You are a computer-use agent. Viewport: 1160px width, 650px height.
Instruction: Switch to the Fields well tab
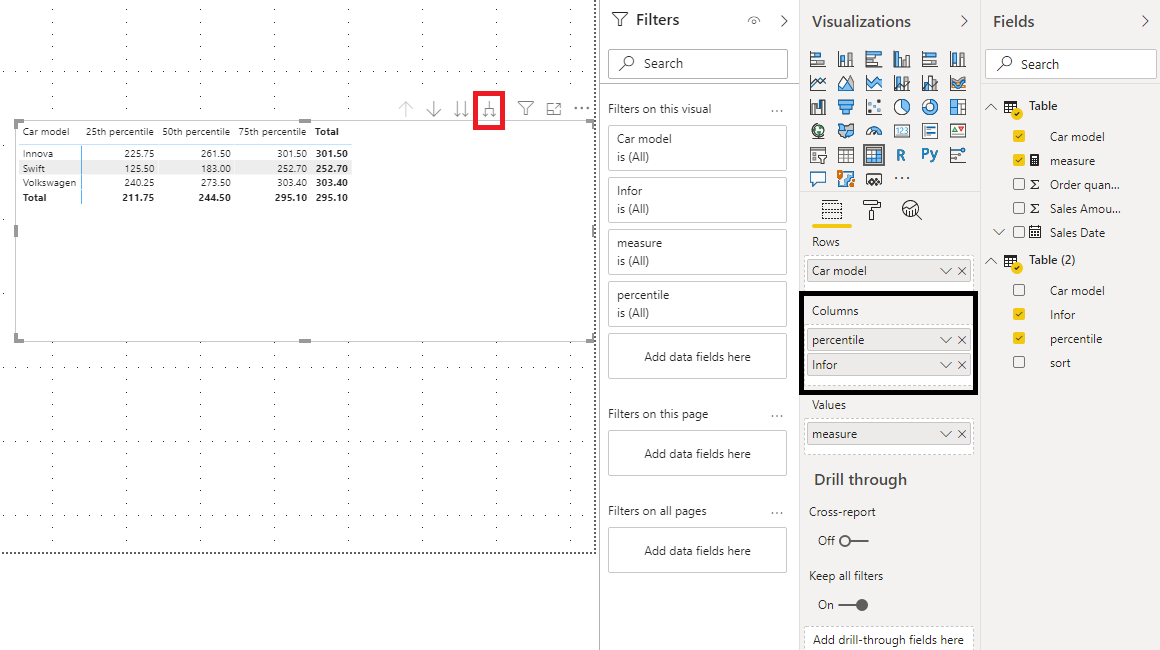click(x=832, y=211)
